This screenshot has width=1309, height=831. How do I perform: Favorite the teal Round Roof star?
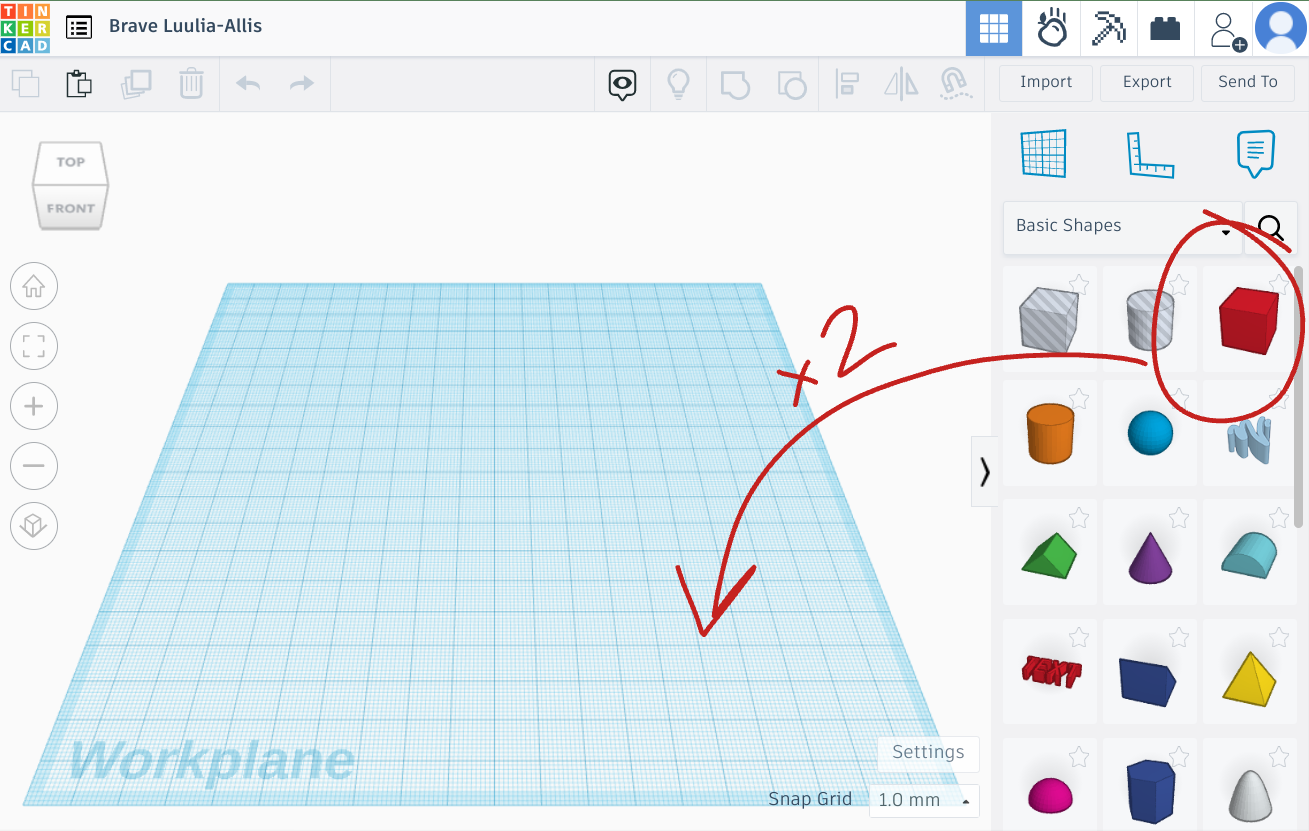coord(1279,517)
